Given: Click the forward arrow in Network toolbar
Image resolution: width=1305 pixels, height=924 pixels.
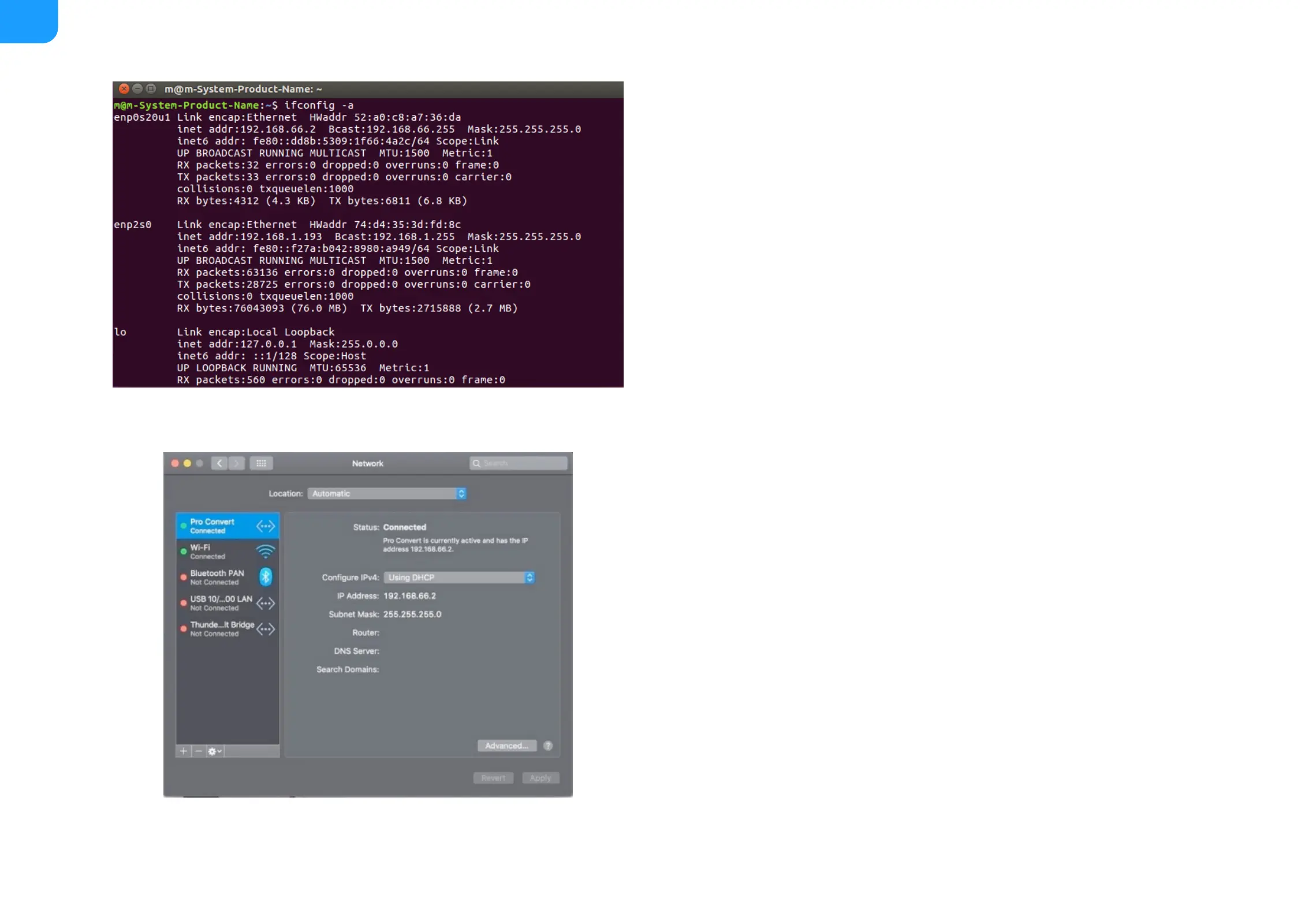Looking at the screenshot, I should (237, 463).
